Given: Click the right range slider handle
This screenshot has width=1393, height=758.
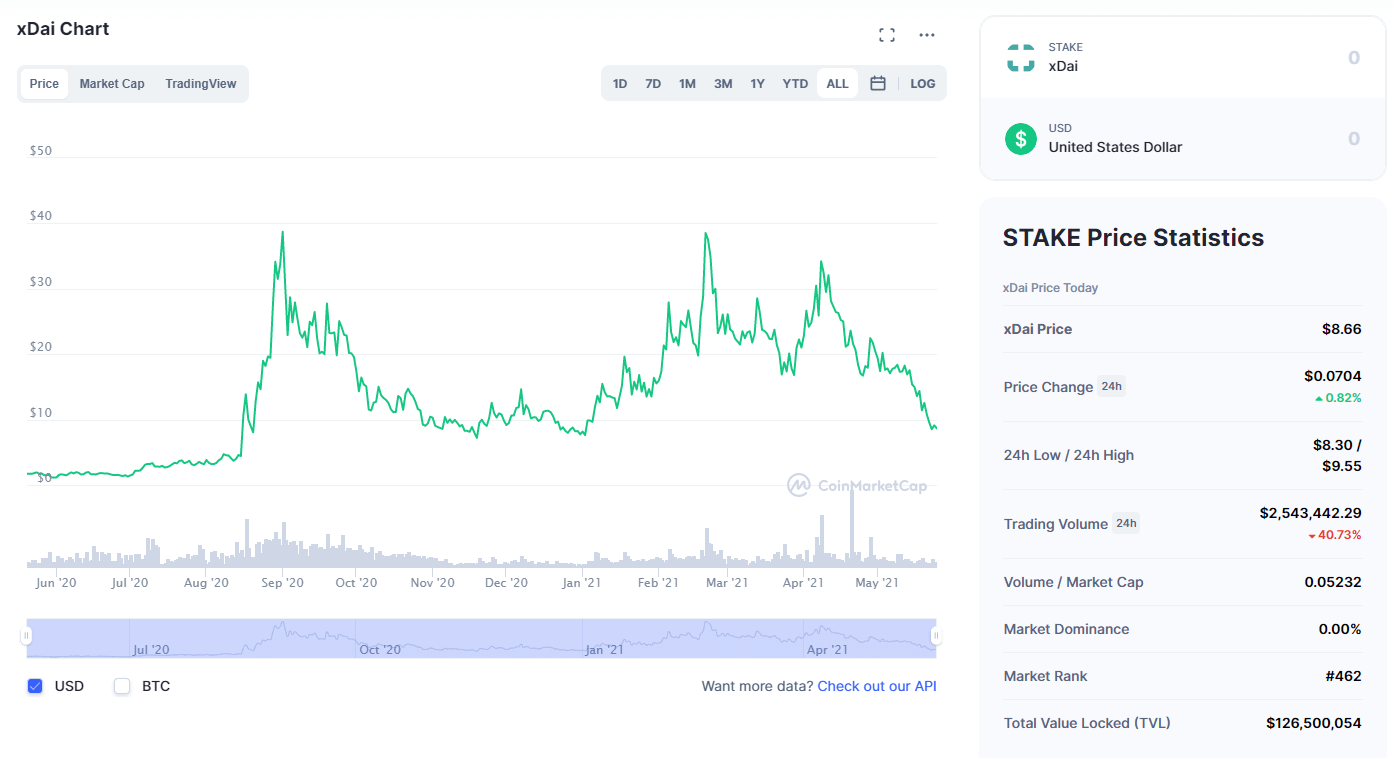Looking at the screenshot, I should [936, 636].
